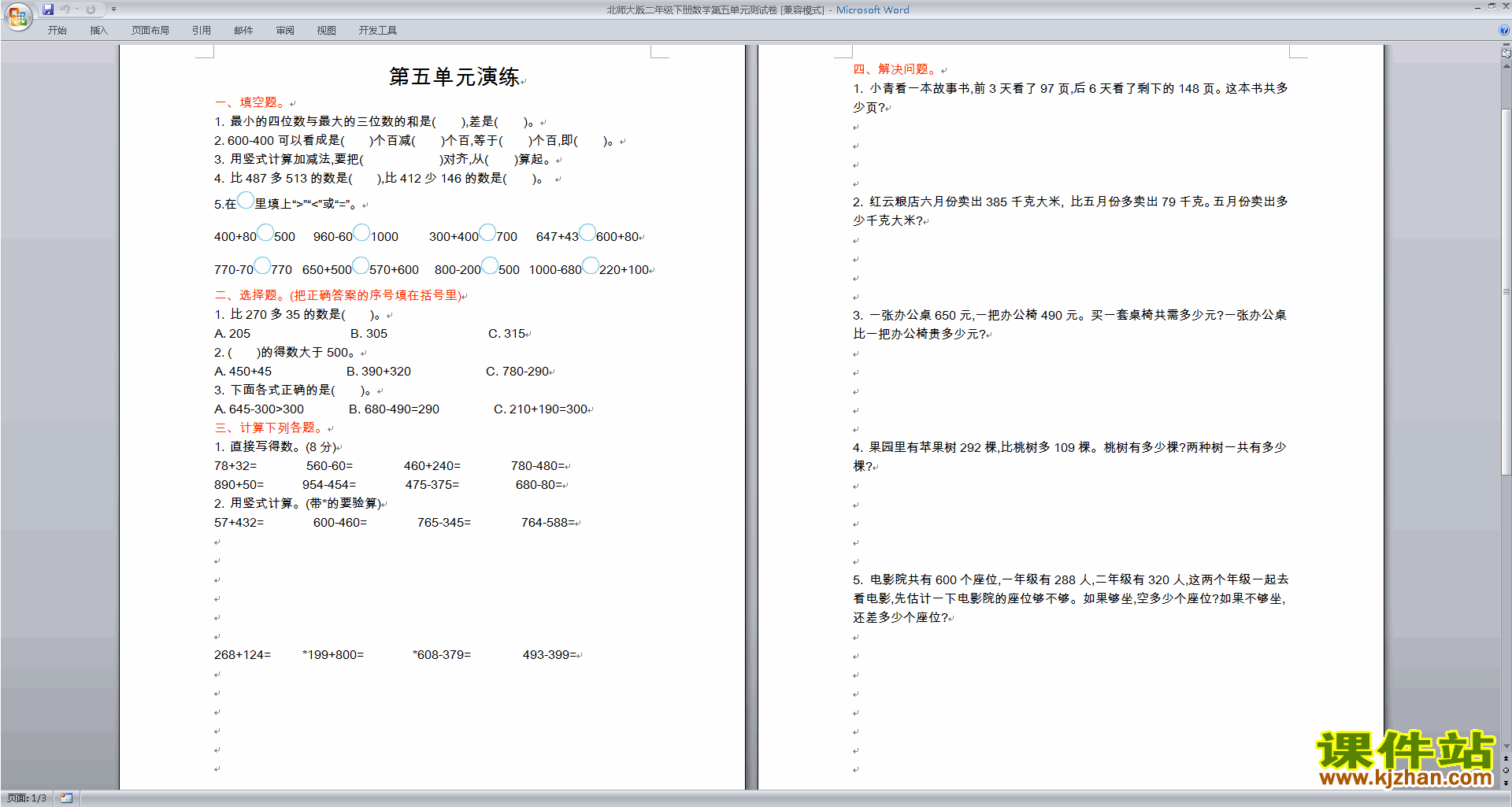This screenshot has height=807, width=1512.
Task: Click the heading 一、填空题。
Action: point(250,102)
